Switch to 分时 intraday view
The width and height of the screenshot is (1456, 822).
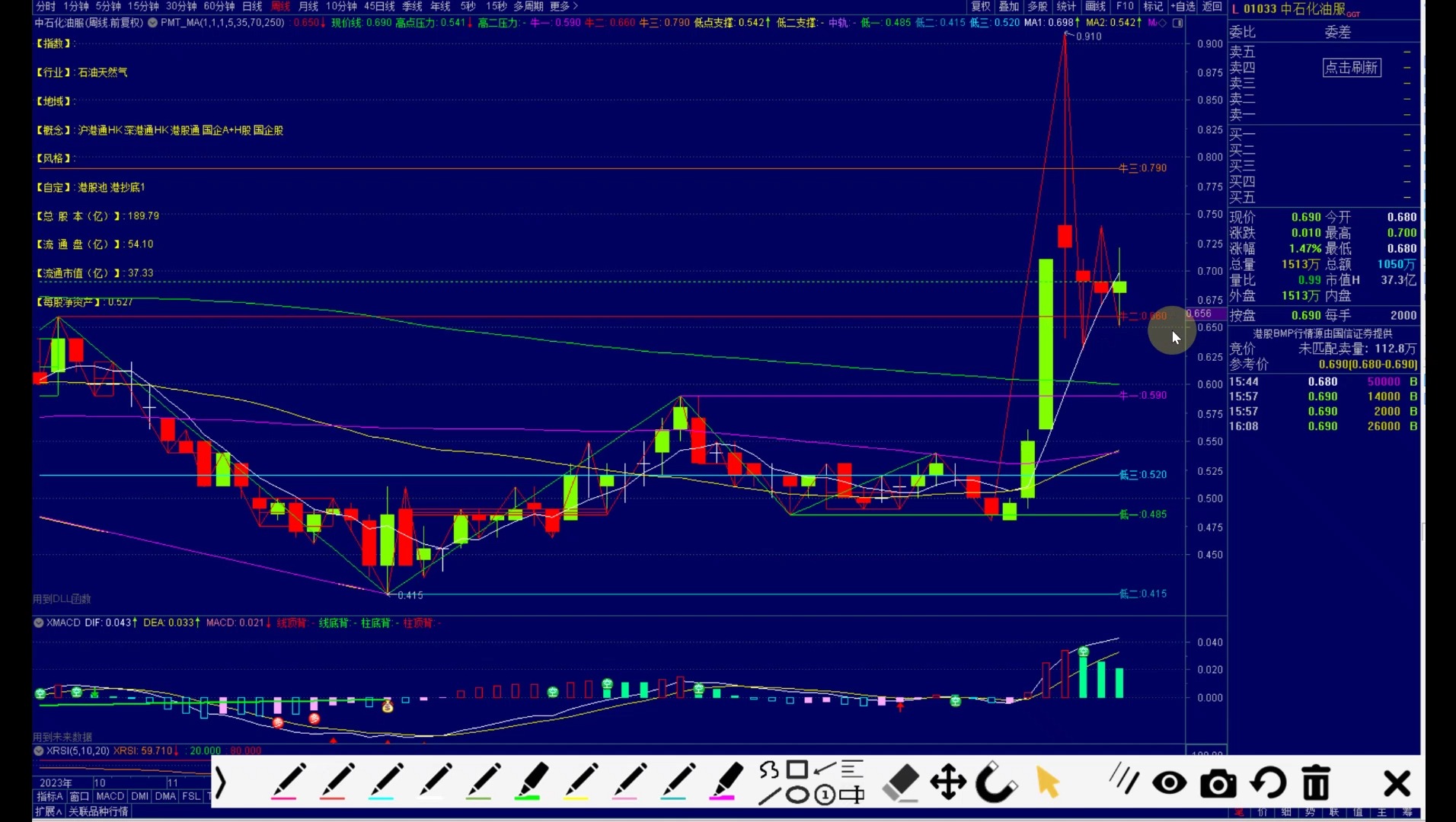pos(46,6)
